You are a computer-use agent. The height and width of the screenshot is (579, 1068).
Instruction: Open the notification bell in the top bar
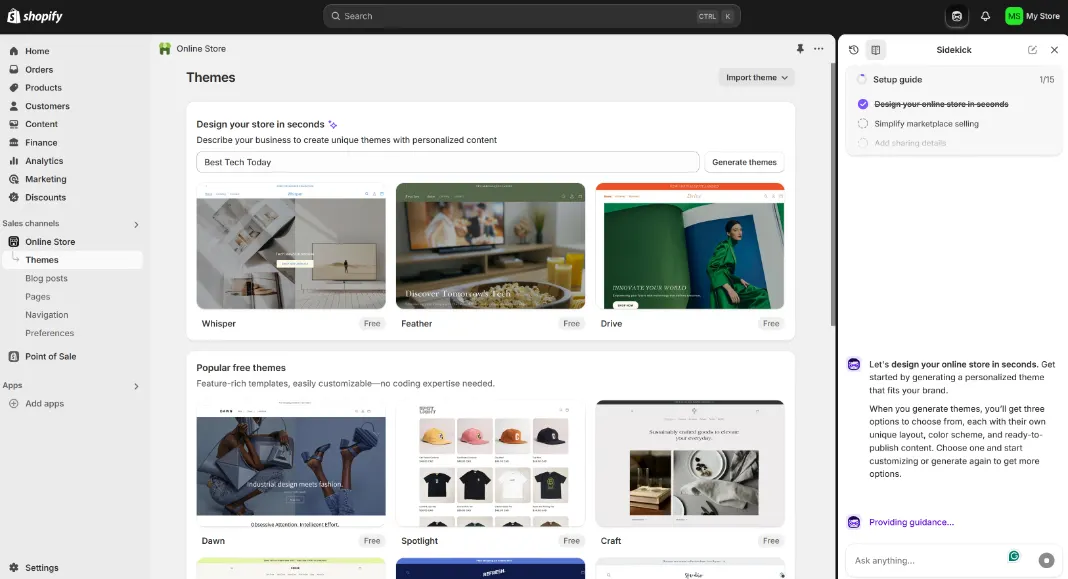(985, 15)
